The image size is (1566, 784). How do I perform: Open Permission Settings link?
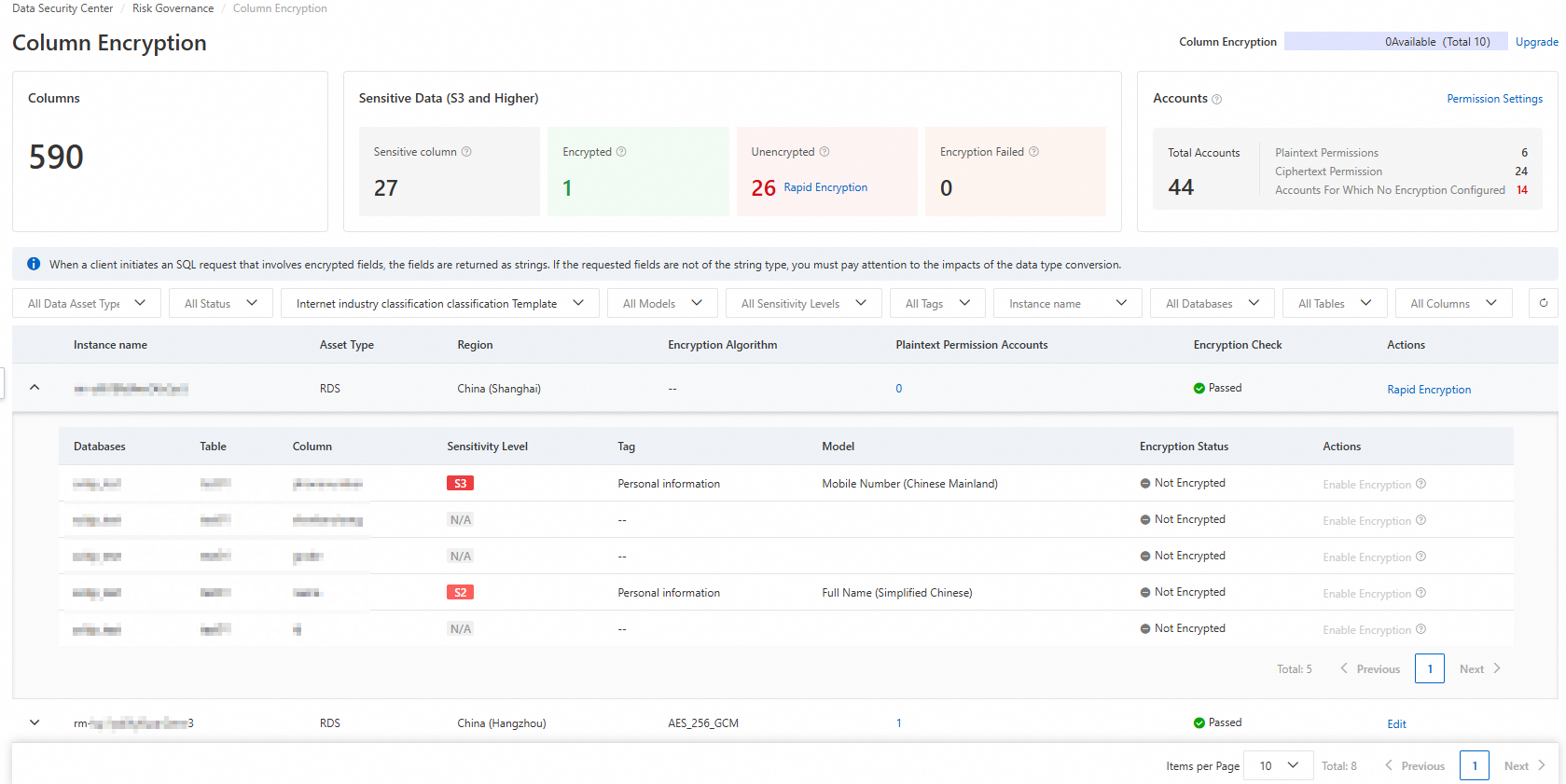coord(1494,99)
